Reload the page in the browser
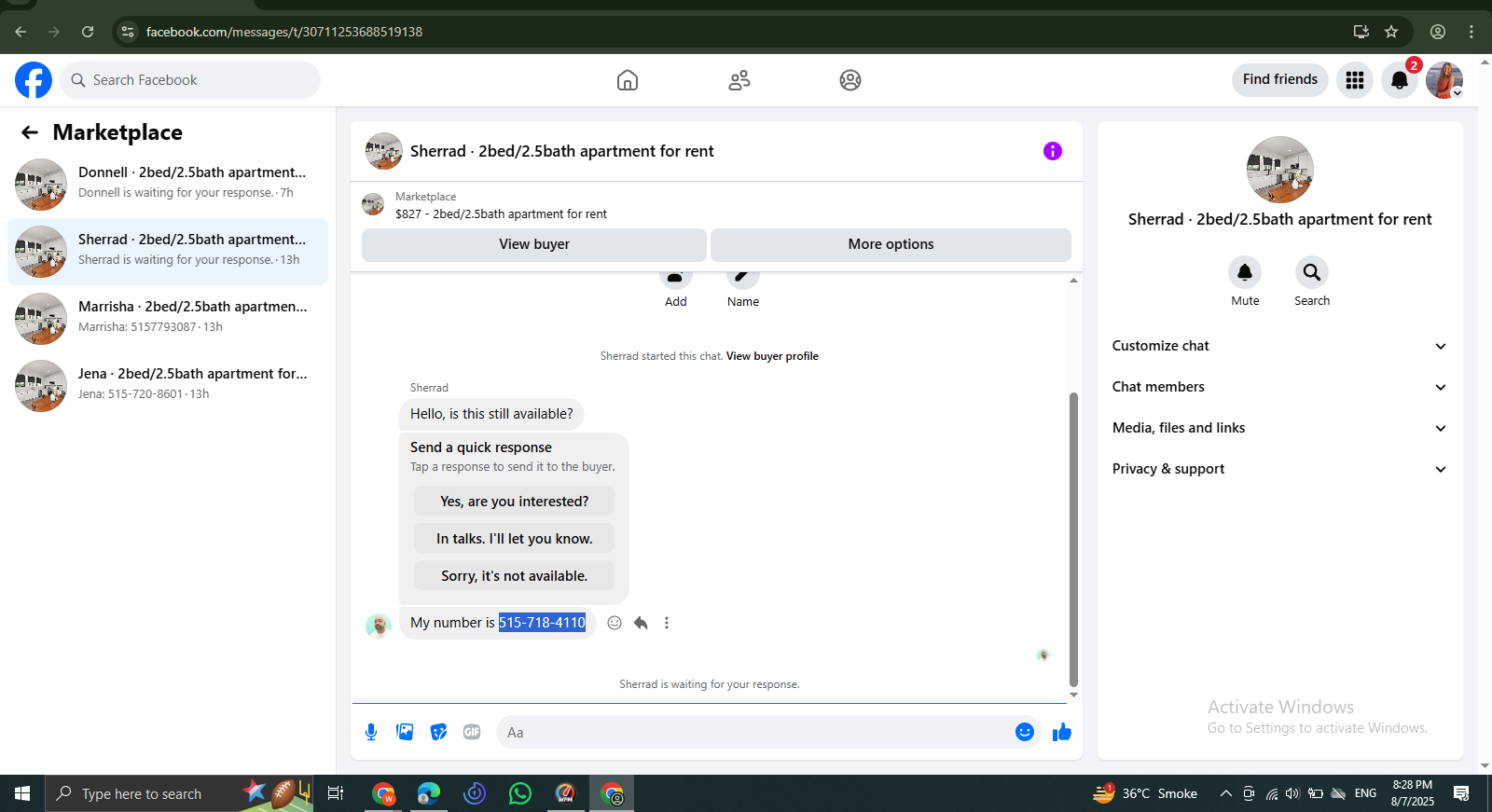This screenshot has height=812, width=1492. [x=88, y=32]
